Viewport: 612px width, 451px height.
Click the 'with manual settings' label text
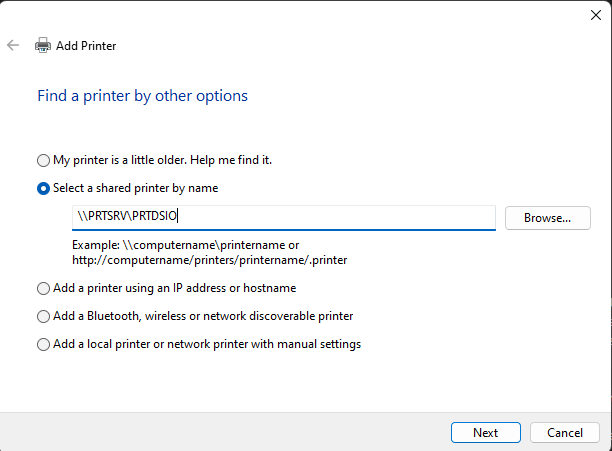pos(305,344)
